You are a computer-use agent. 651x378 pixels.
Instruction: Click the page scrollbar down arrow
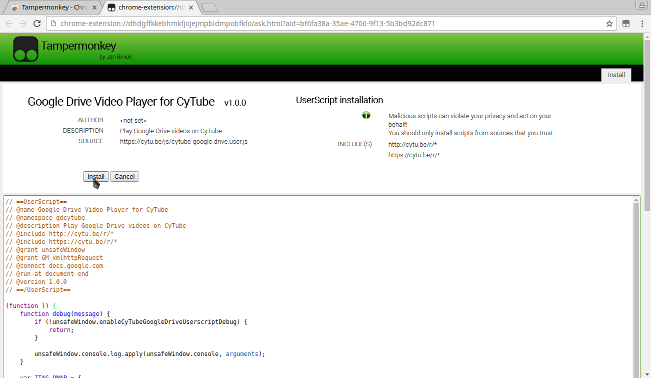(x=647, y=374)
